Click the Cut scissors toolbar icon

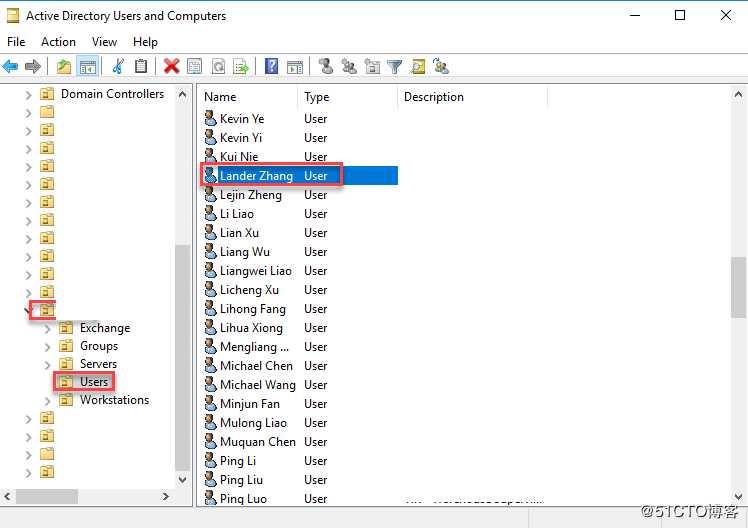pyautogui.click(x=118, y=66)
